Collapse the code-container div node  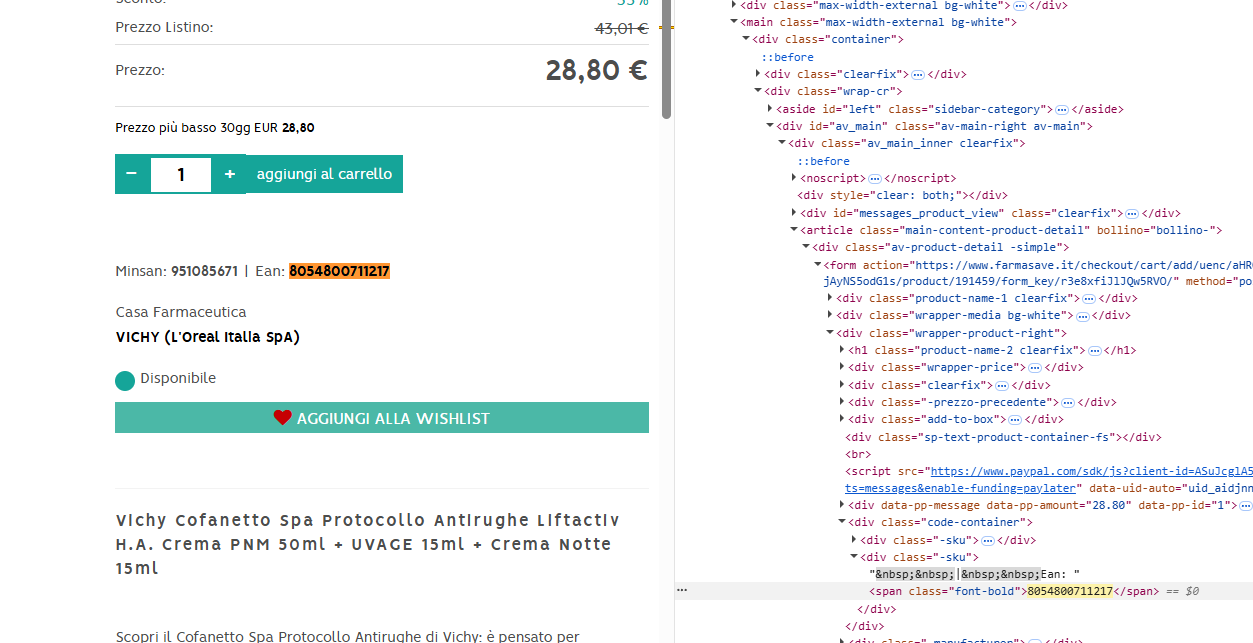(842, 522)
